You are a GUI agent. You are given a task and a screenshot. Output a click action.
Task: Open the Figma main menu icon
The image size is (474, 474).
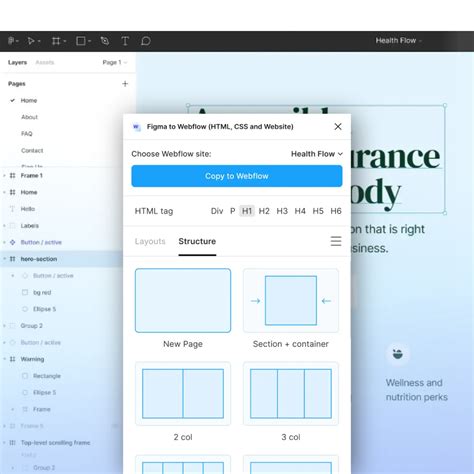(11, 41)
